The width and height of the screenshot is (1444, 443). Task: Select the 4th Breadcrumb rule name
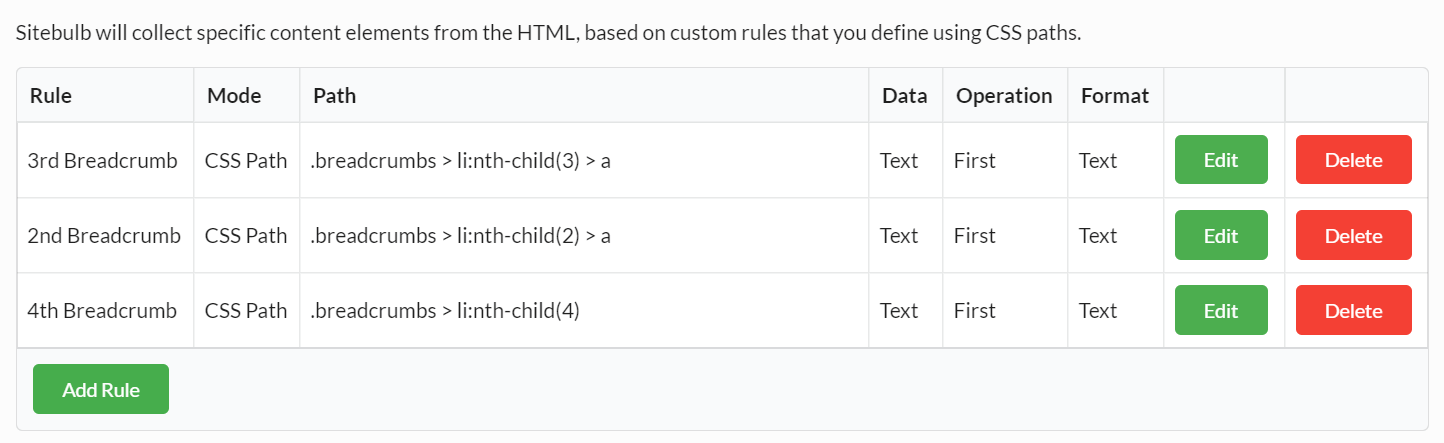click(102, 311)
